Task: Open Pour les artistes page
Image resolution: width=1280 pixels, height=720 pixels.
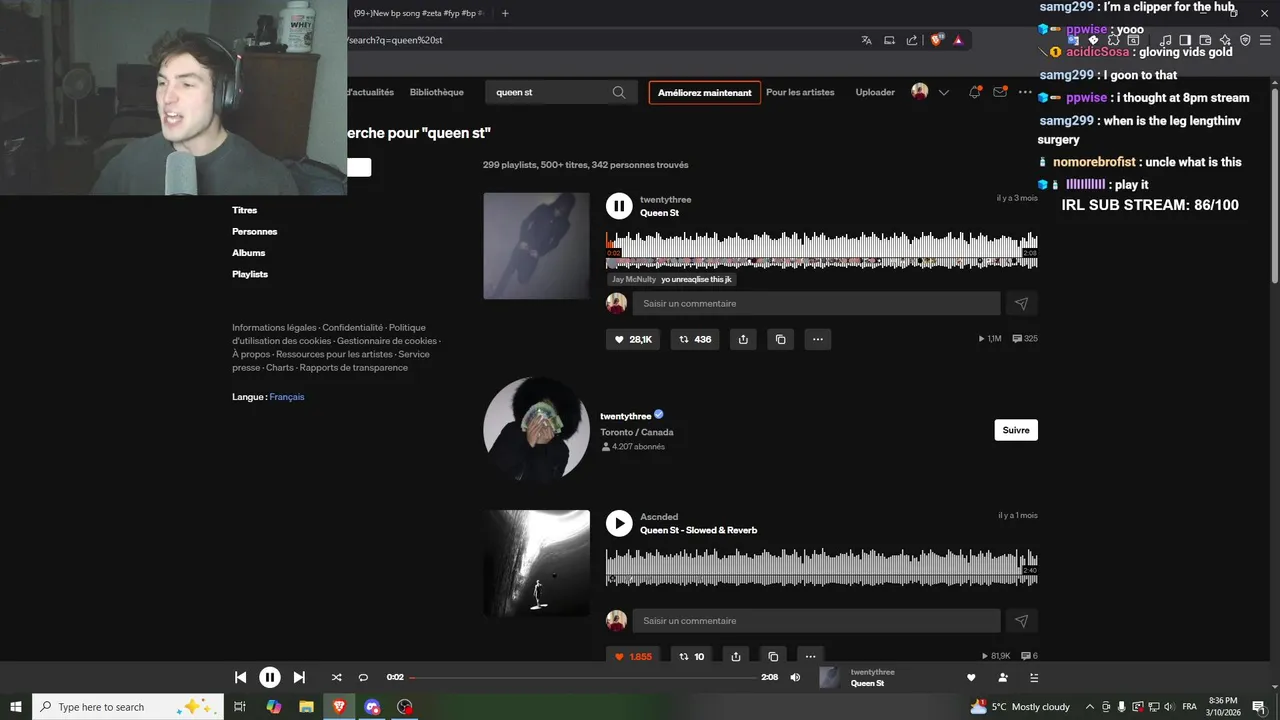Action: (800, 92)
